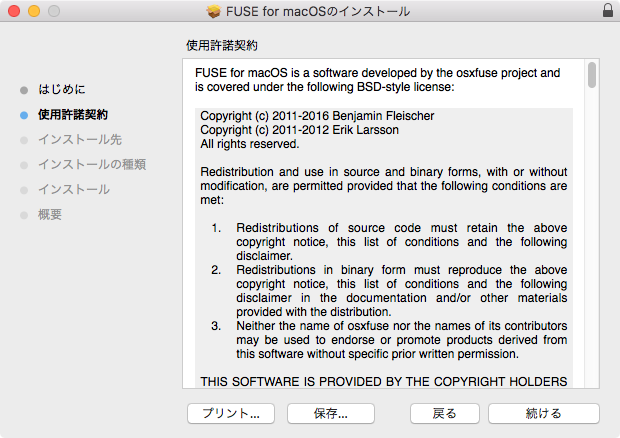Click the プリント... (Print) button
Screen dimensions: 620x438
231,413
